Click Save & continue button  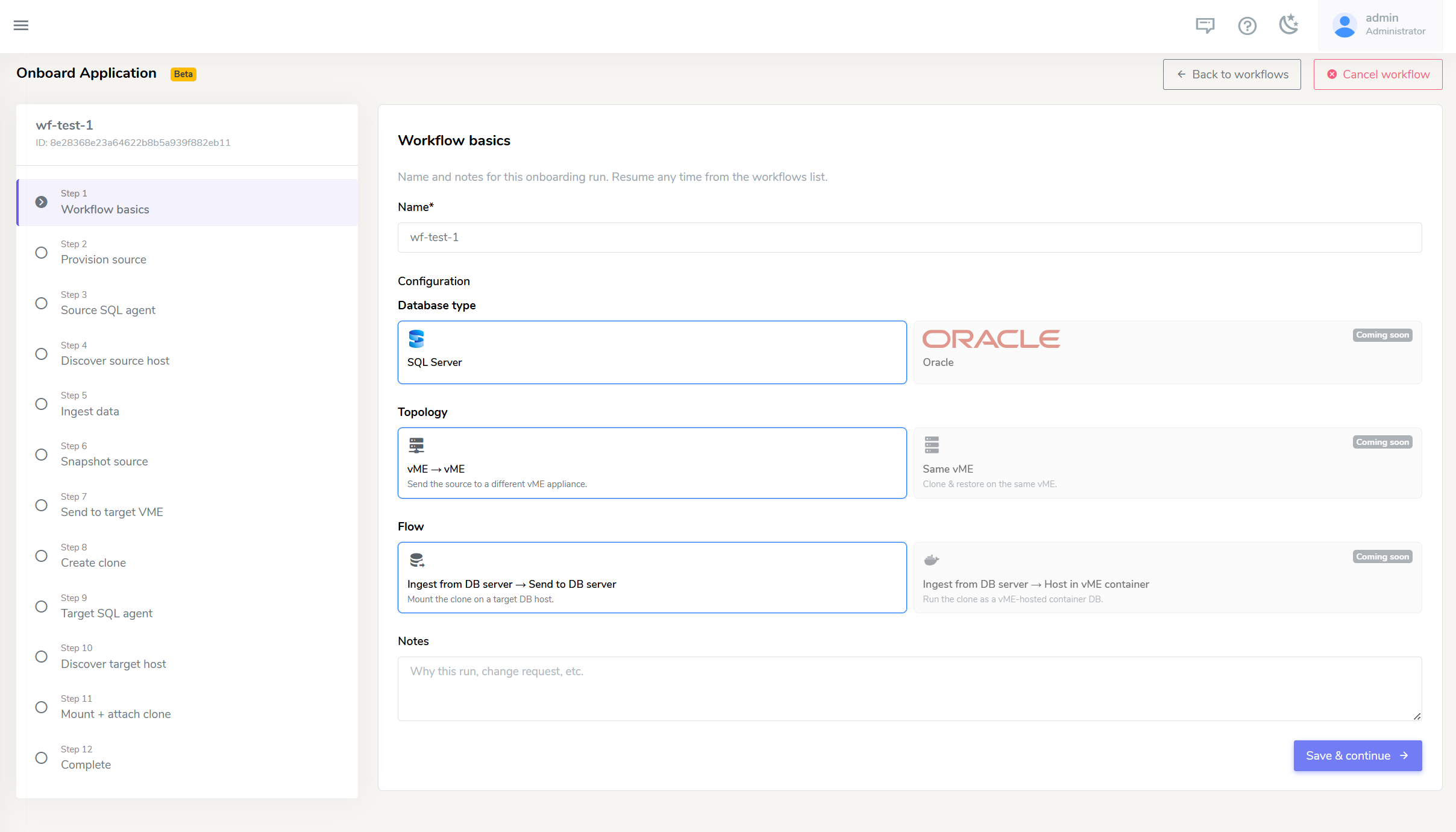point(1358,755)
